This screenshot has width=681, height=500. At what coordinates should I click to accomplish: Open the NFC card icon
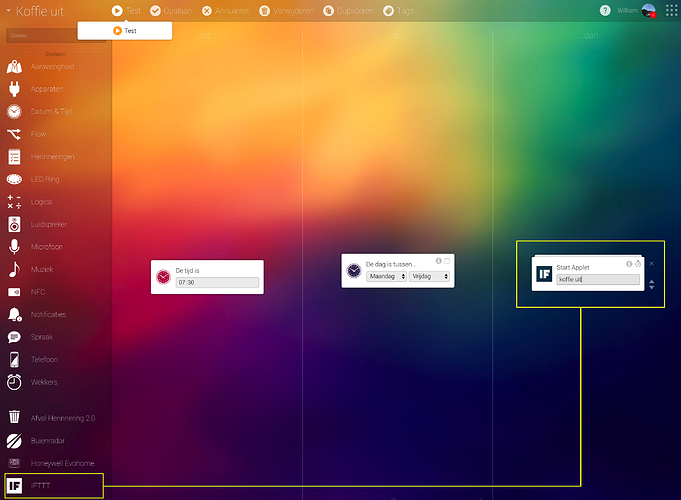coord(14,292)
